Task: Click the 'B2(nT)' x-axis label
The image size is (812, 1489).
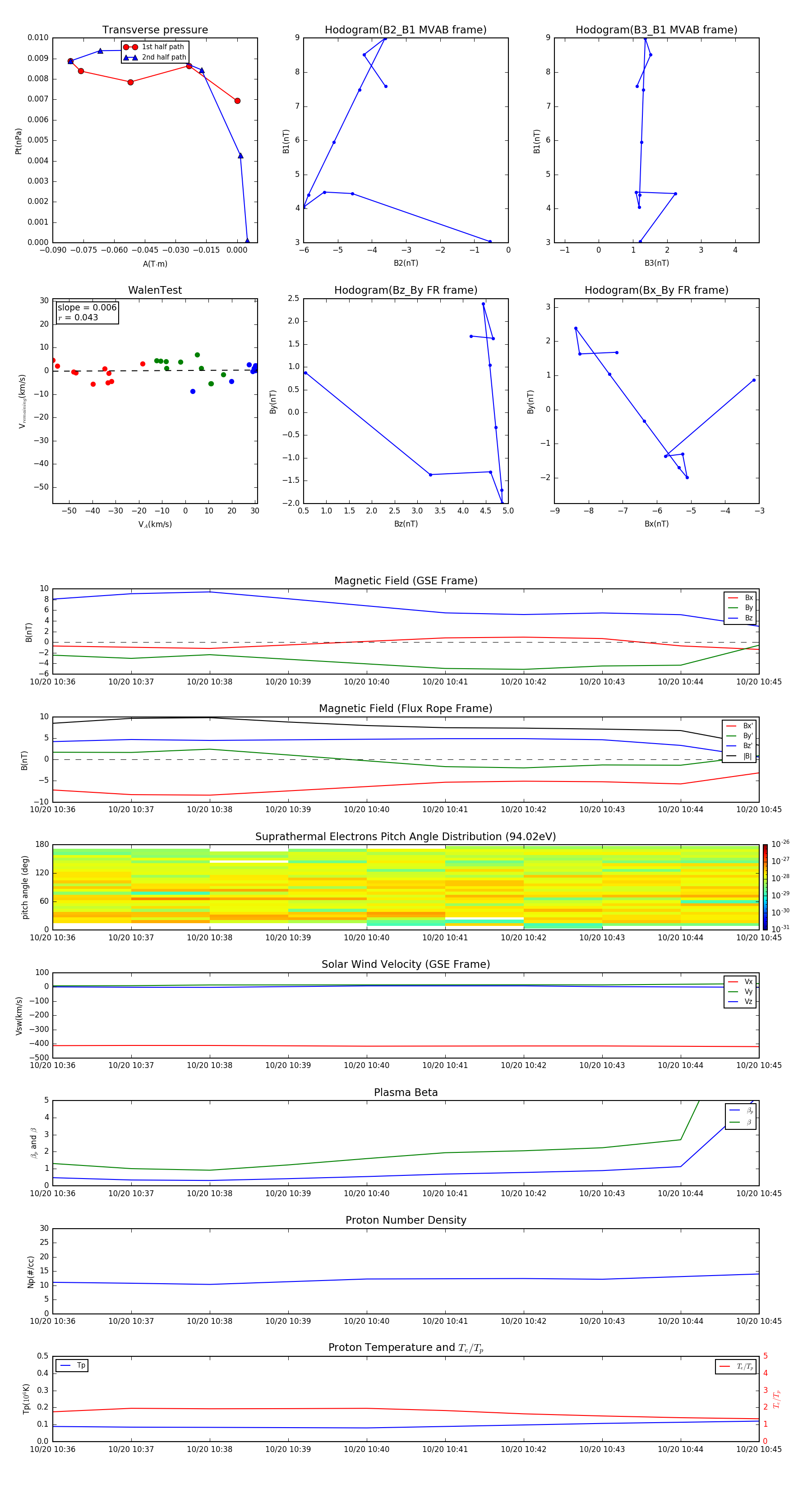Action: (x=406, y=264)
